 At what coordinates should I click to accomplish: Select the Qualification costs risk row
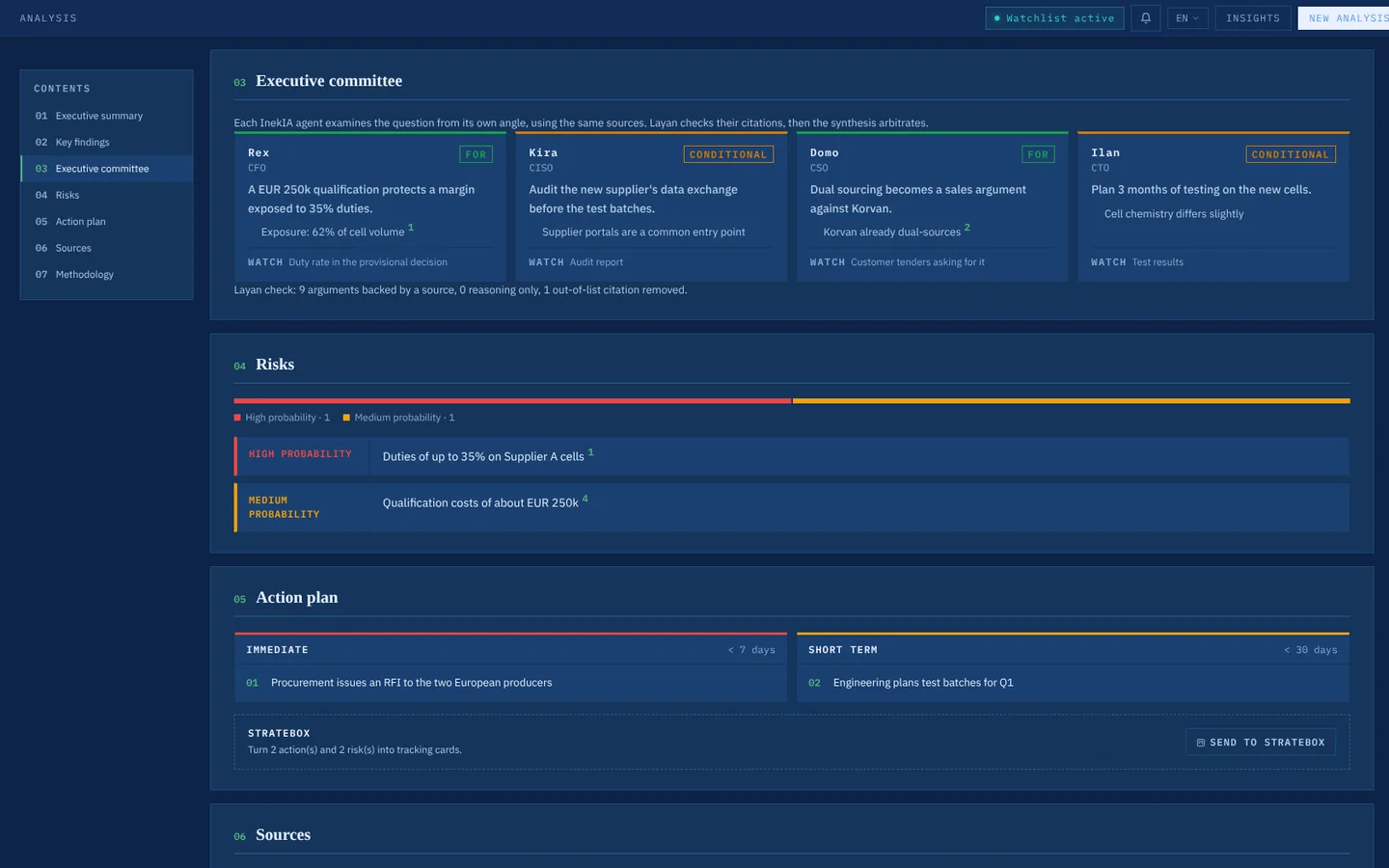(x=791, y=507)
